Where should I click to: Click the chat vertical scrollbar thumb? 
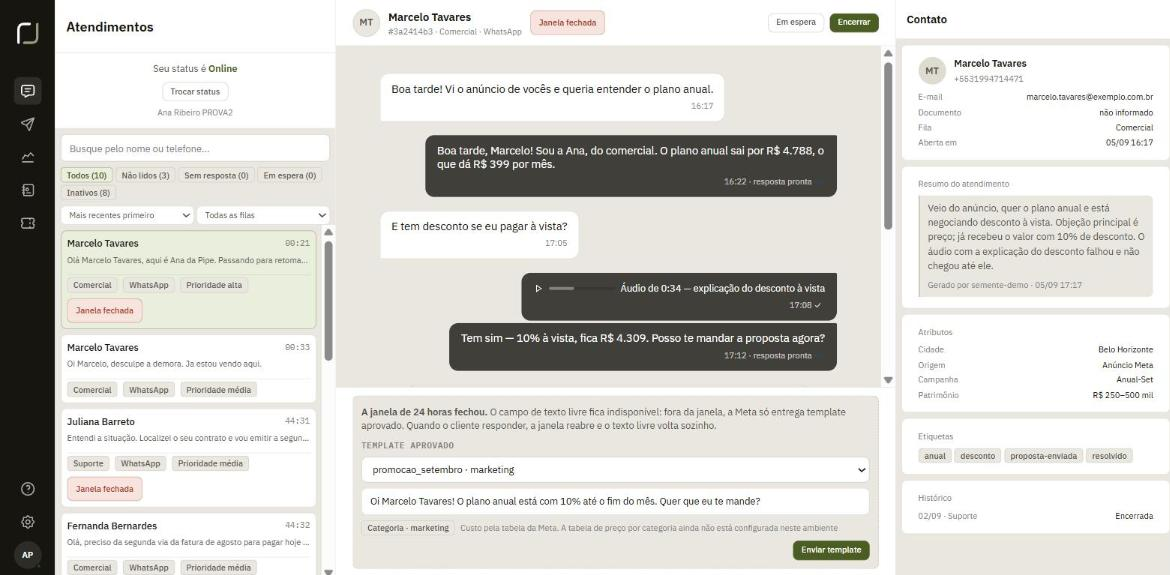click(x=888, y=145)
